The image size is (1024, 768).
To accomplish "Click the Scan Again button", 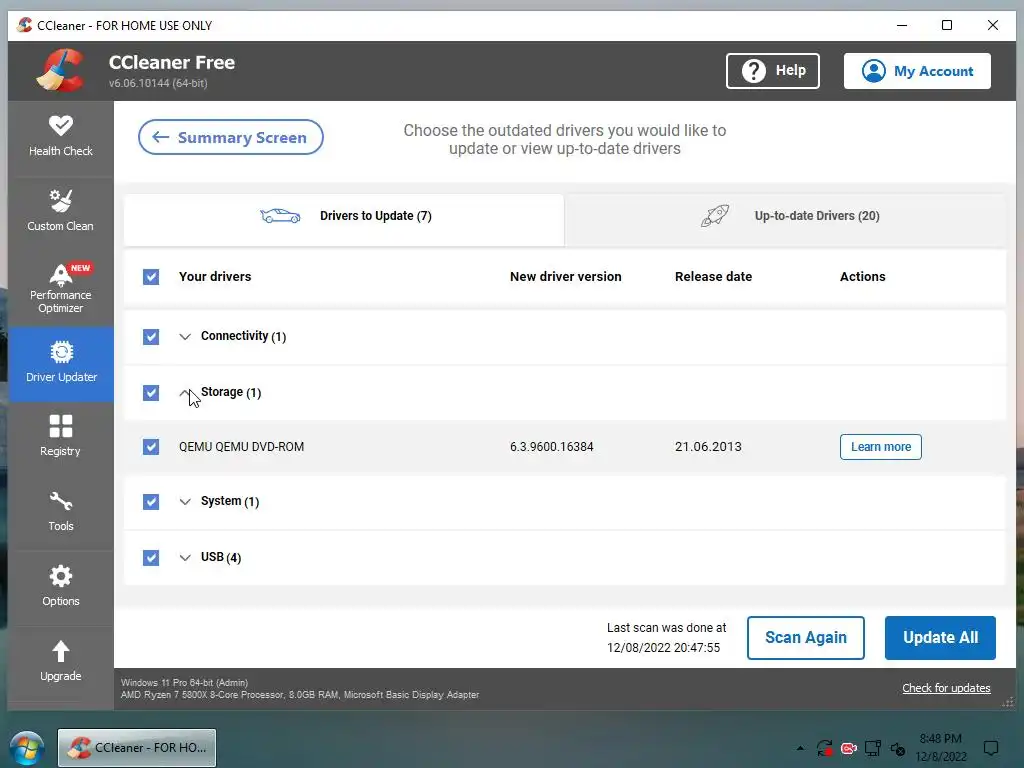I will [805, 638].
